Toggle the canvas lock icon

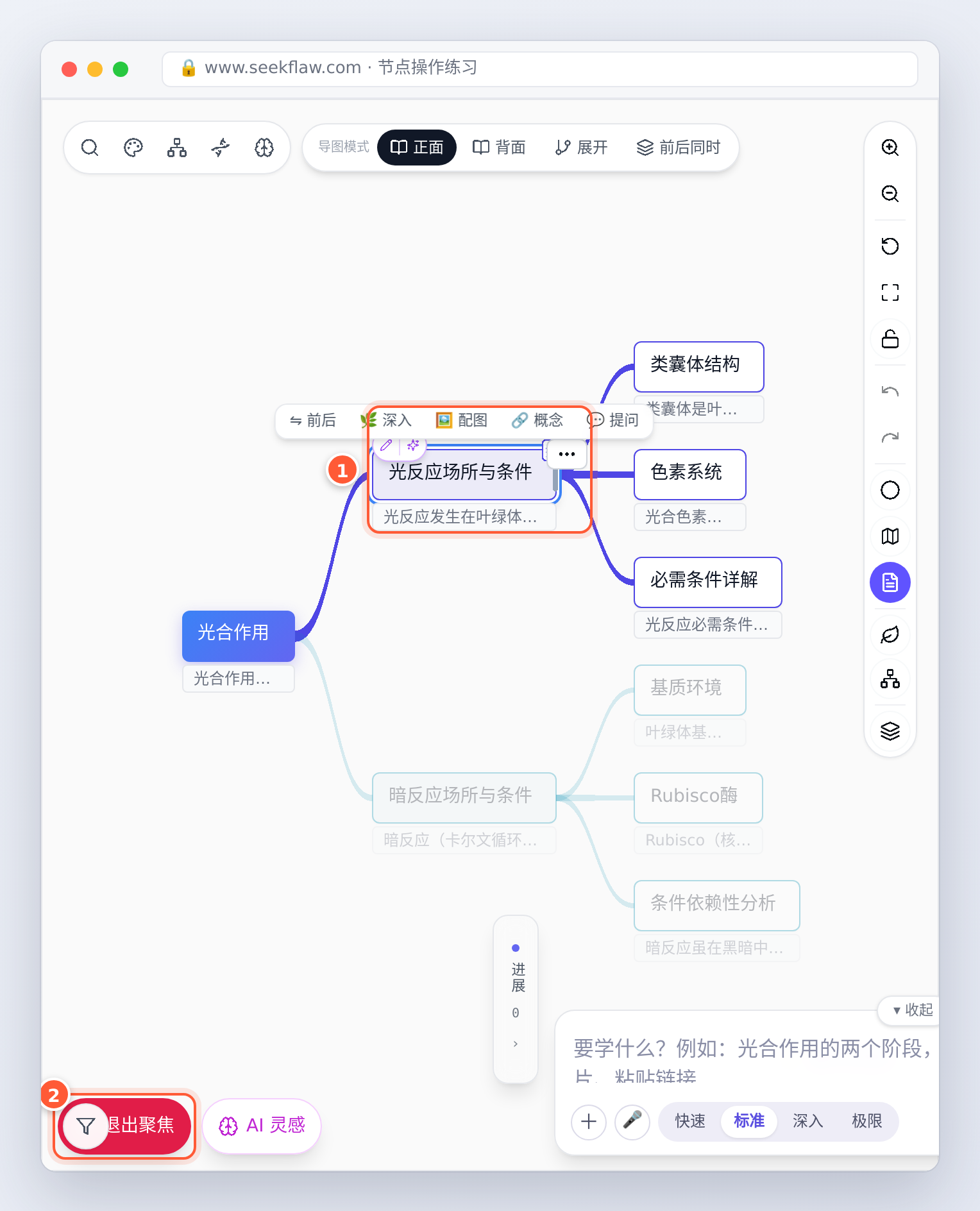click(x=890, y=339)
